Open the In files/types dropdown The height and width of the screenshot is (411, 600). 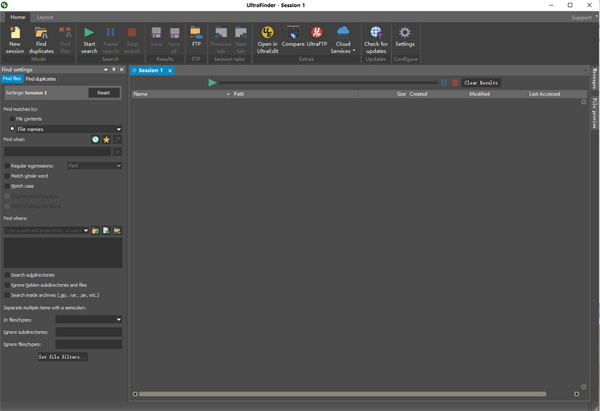pos(118,320)
